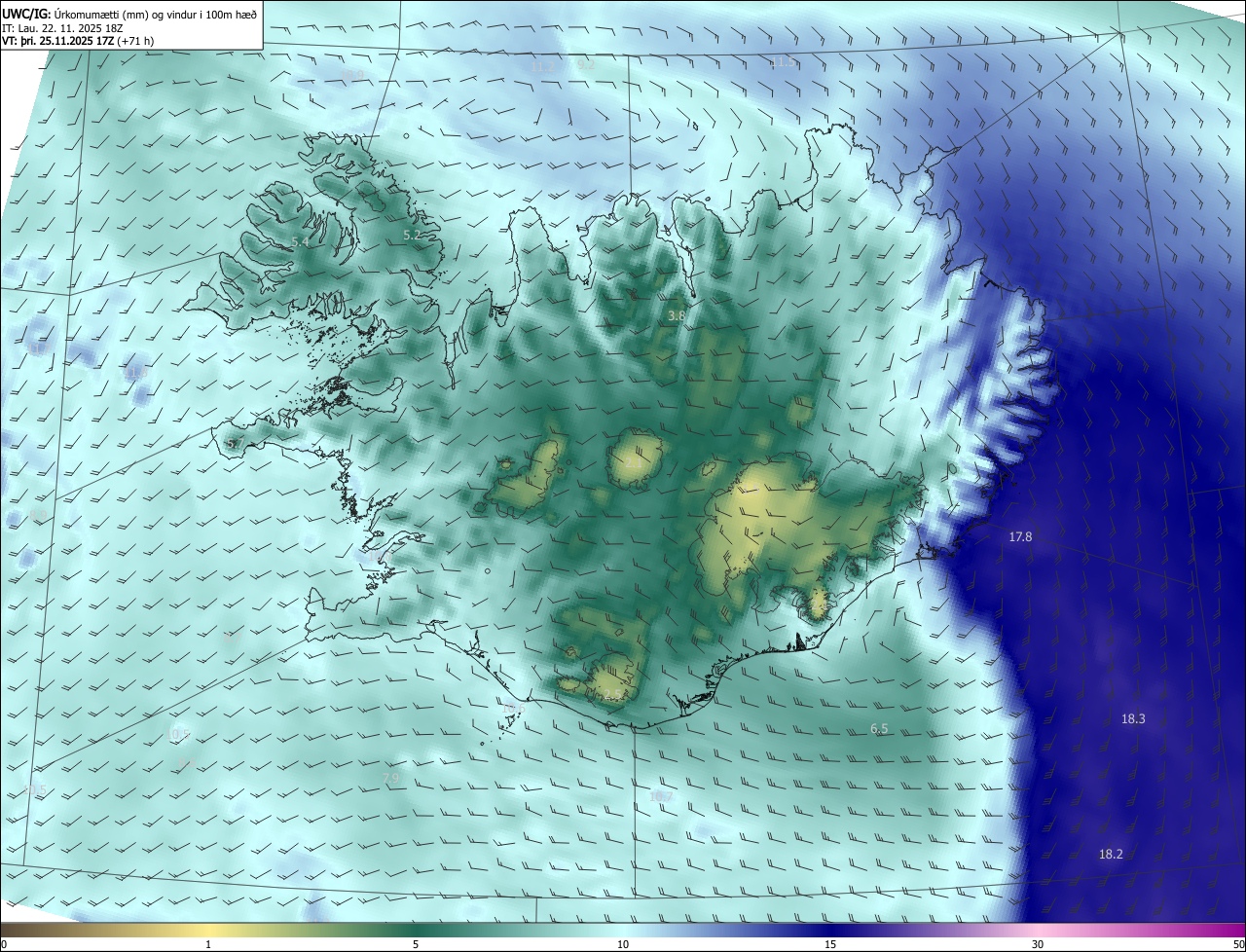Image resolution: width=1246 pixels, height=952 pixels.
Task: Click the faint 9.2 value near the top edge
Action: [x=586, y=64]
